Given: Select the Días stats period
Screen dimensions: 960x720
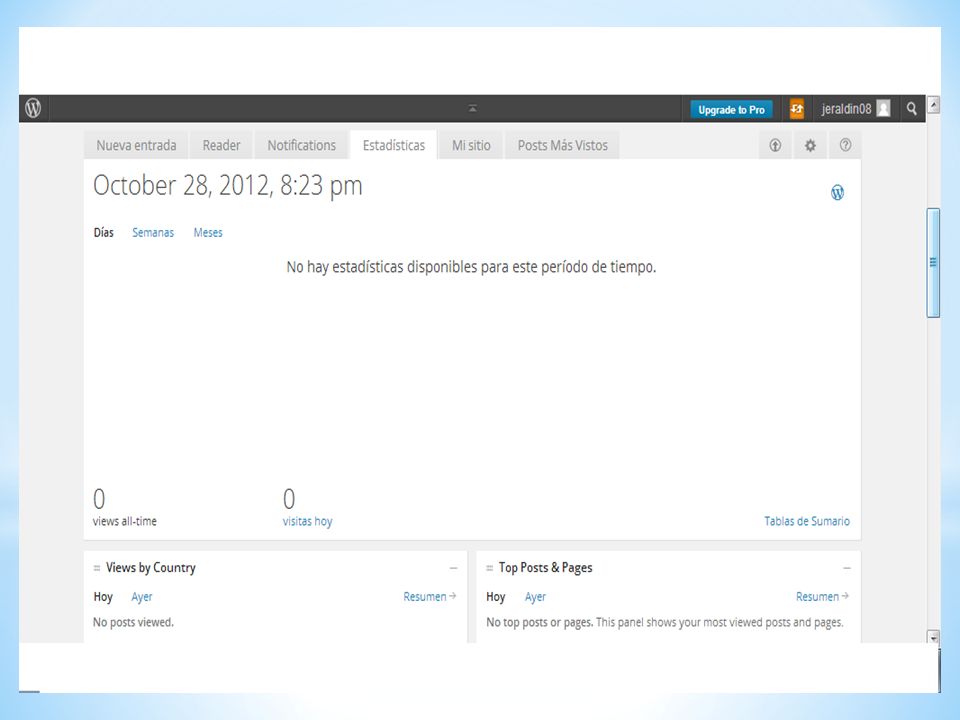Looking at the screenshot, I should (x=103, y=233).
